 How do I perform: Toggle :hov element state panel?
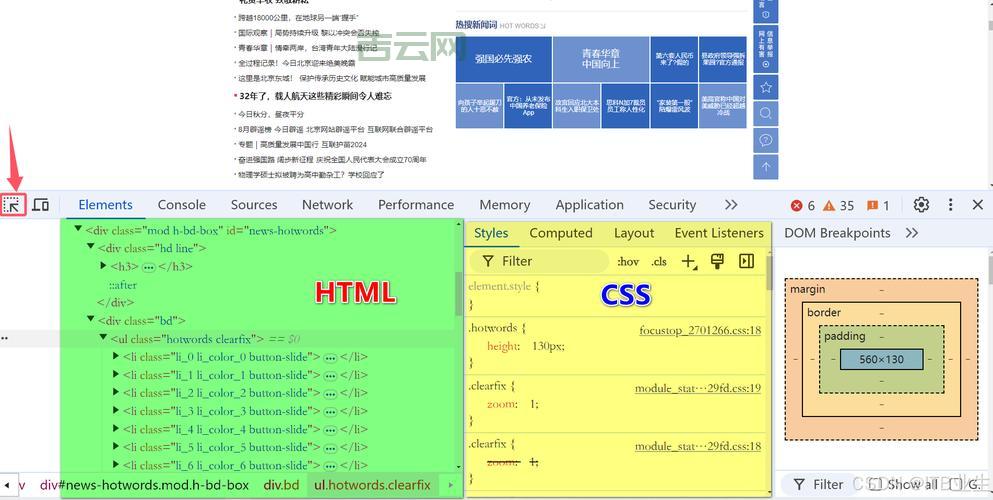tap(628, 261)
